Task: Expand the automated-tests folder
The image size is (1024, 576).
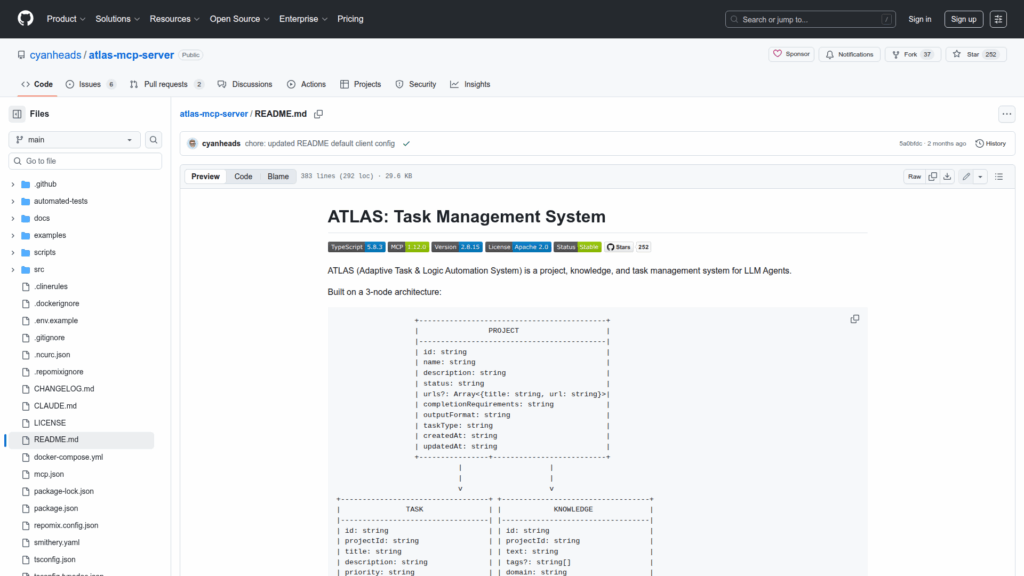Action: coord(12,201)
